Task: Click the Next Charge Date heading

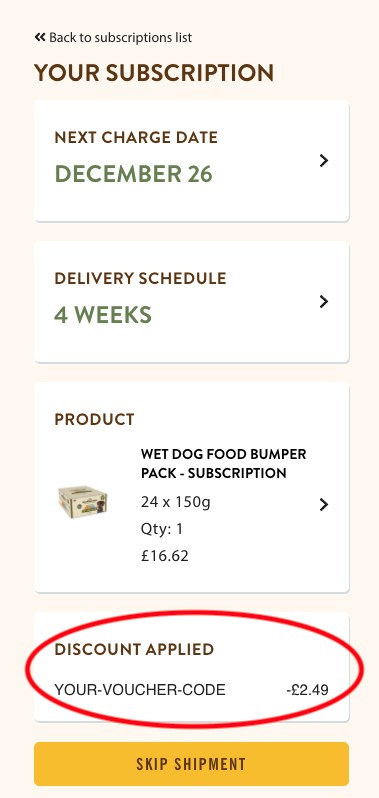Action: tap(136, 137)
